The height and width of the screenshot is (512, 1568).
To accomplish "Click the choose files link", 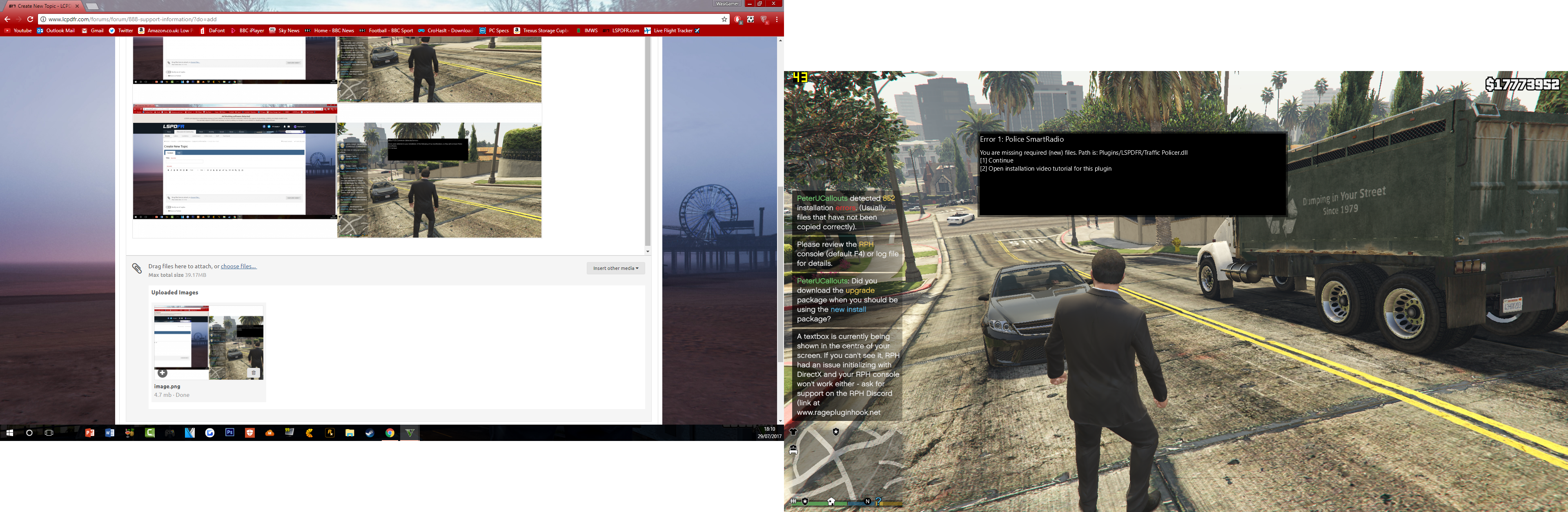I will point(238,266).
